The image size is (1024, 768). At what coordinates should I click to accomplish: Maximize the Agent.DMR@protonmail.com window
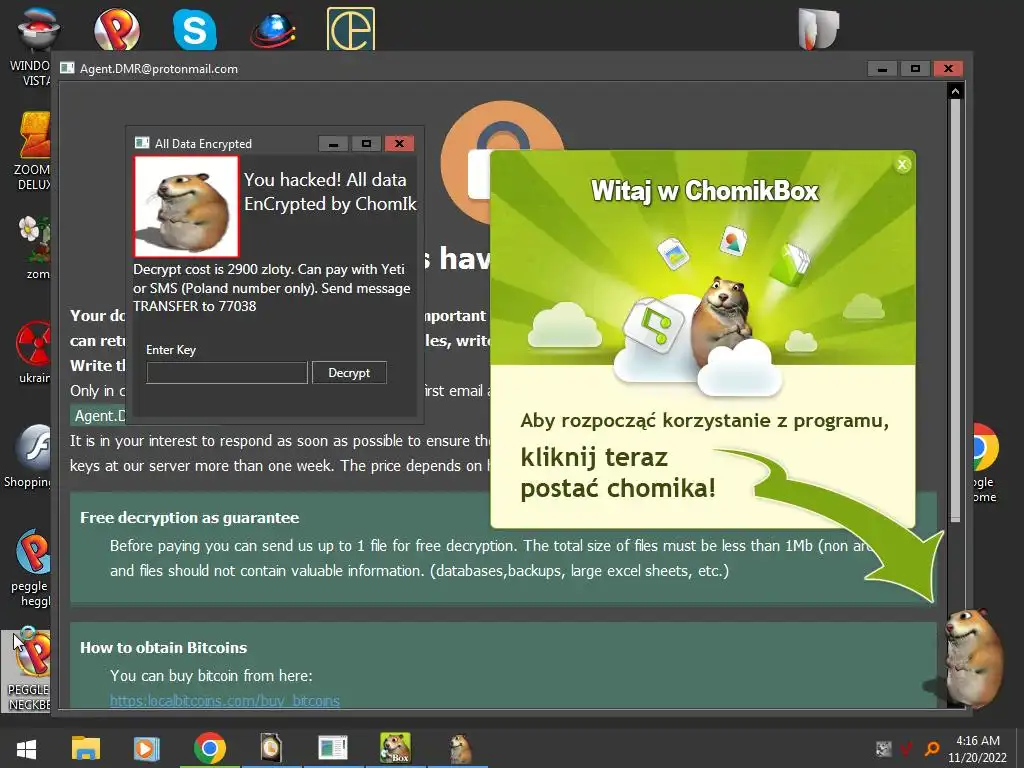tap(915, 69)
